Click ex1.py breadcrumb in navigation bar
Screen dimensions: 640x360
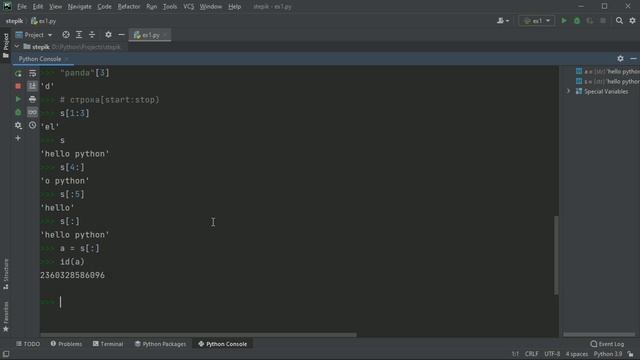pyautogui.click(x=44, y=21)
